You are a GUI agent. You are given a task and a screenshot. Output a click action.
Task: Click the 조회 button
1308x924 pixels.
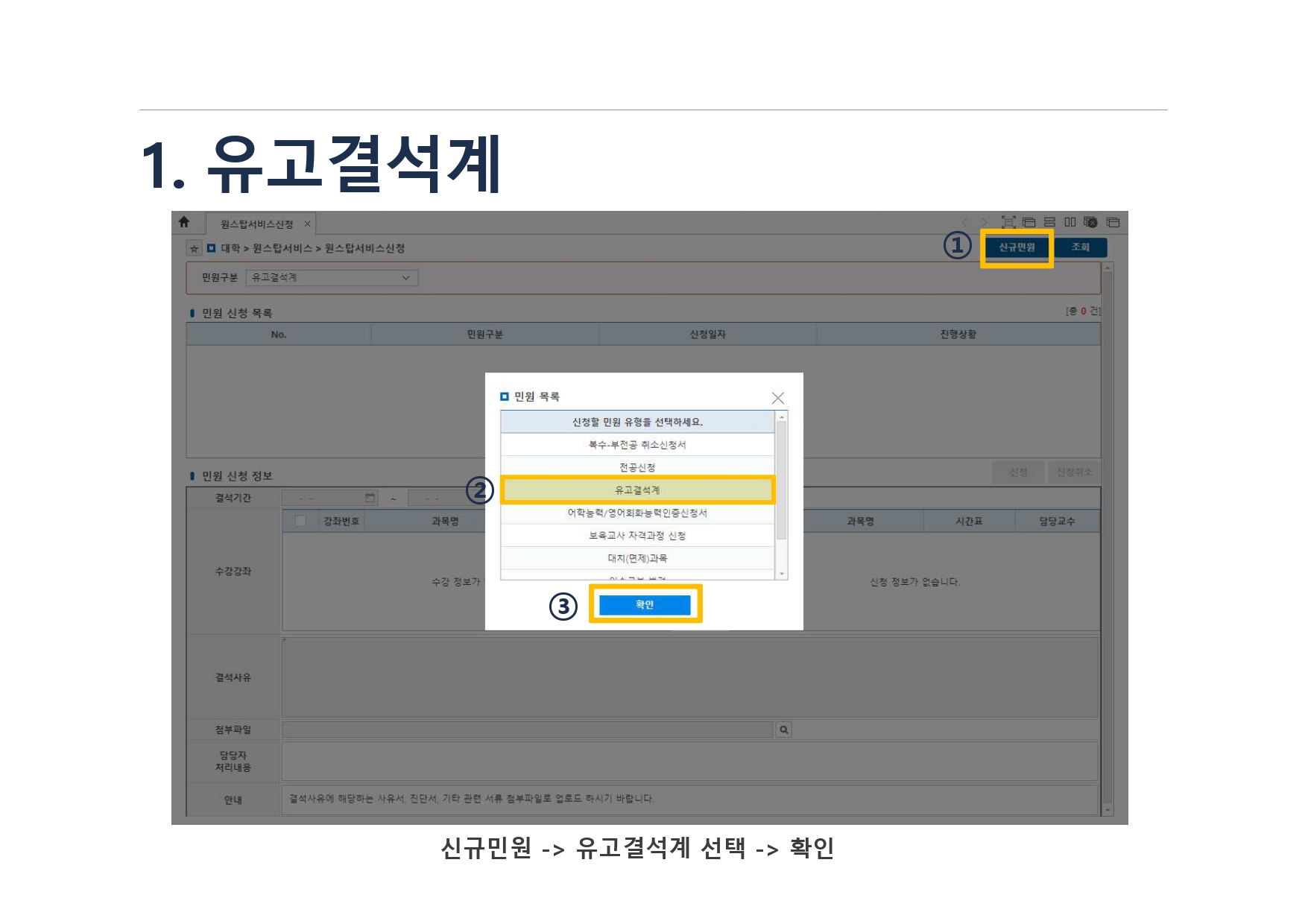point(1081,247)
